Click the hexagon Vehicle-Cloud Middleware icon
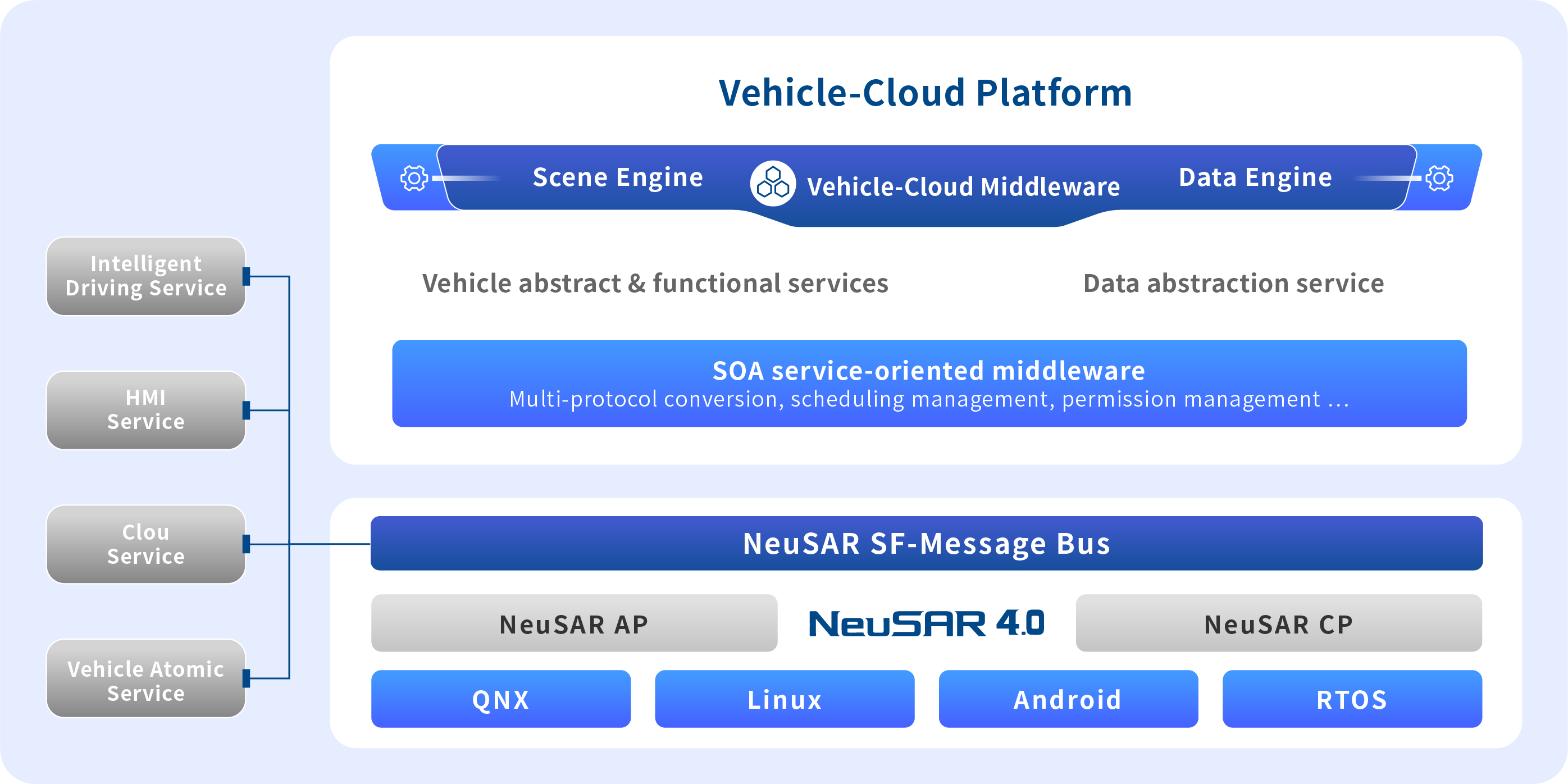The width and height of the screenshot is (1568, 784). pos(772,183)
